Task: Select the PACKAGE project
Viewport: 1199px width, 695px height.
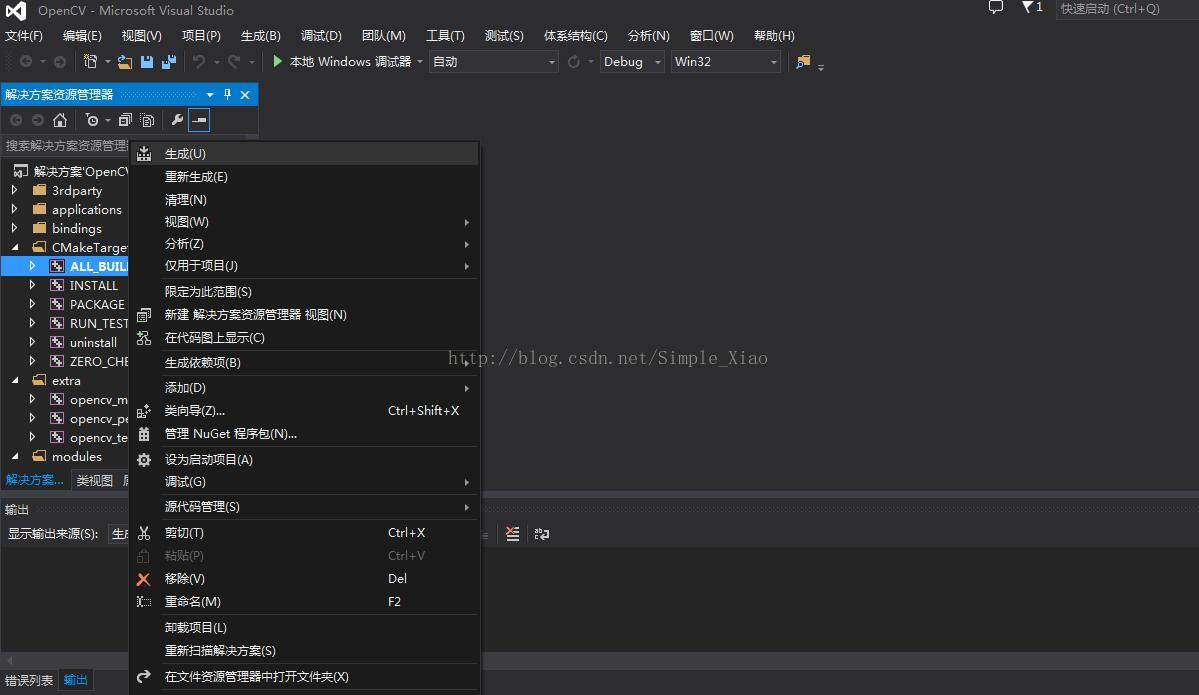Action: coord(96,304)
